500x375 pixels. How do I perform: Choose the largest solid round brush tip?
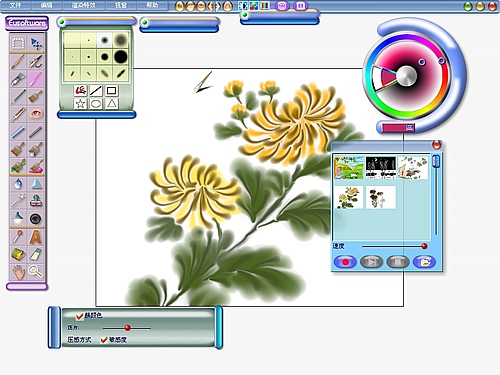click(121, 57)
